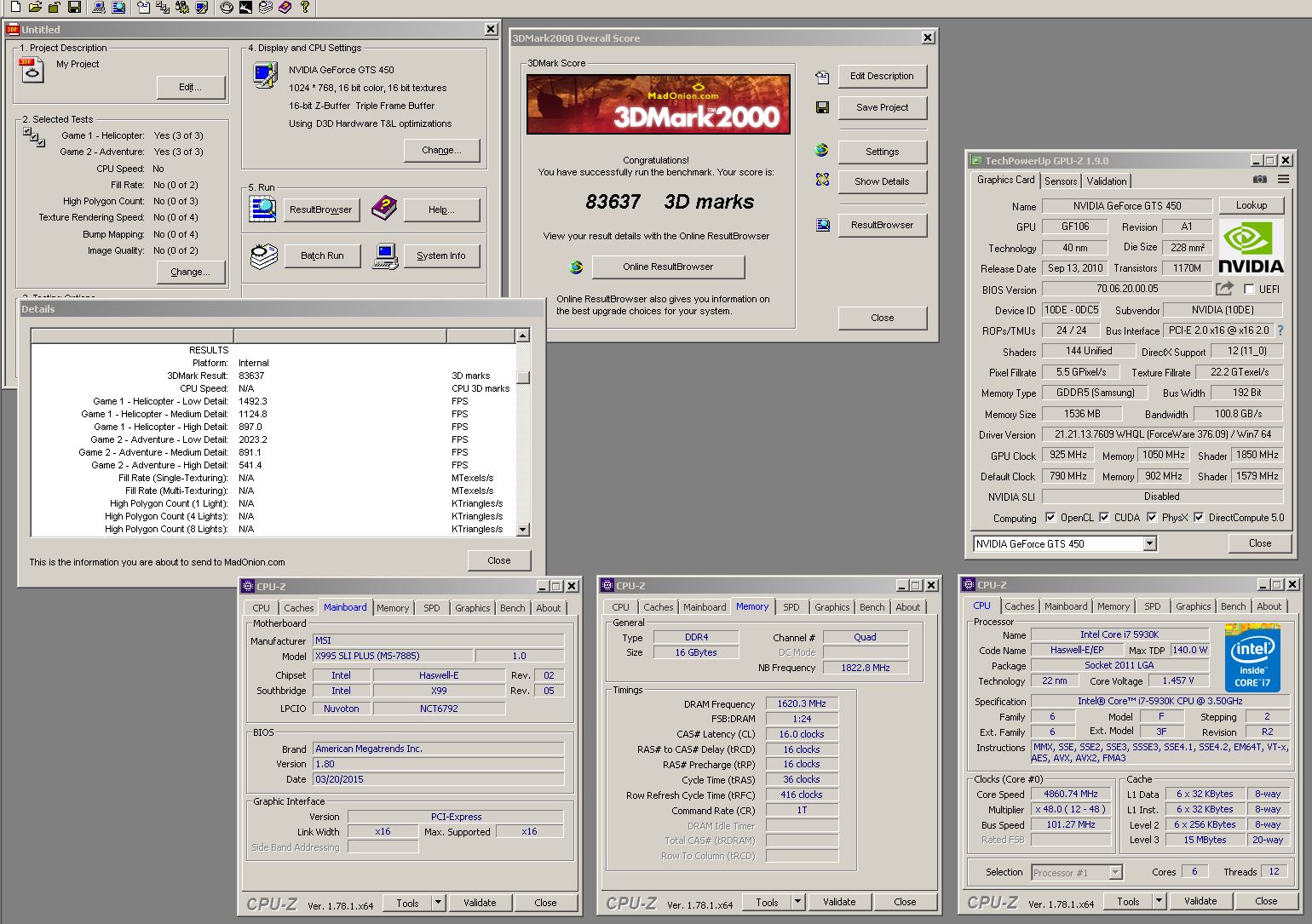Viewport: 1312px width, 924px height.
Task: Switch to the Validation tab in GPU-Z
Action: [1107, 181]
